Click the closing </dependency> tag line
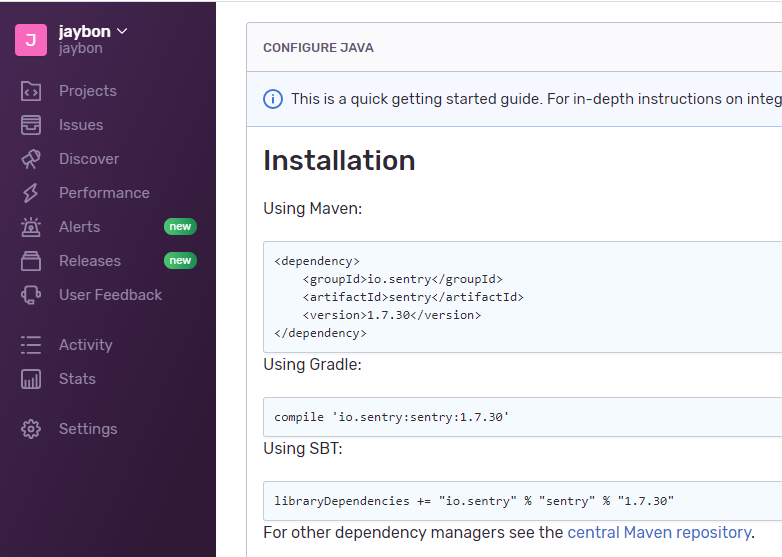The height and width of the screenshot is (557, 782). (320, 333)
